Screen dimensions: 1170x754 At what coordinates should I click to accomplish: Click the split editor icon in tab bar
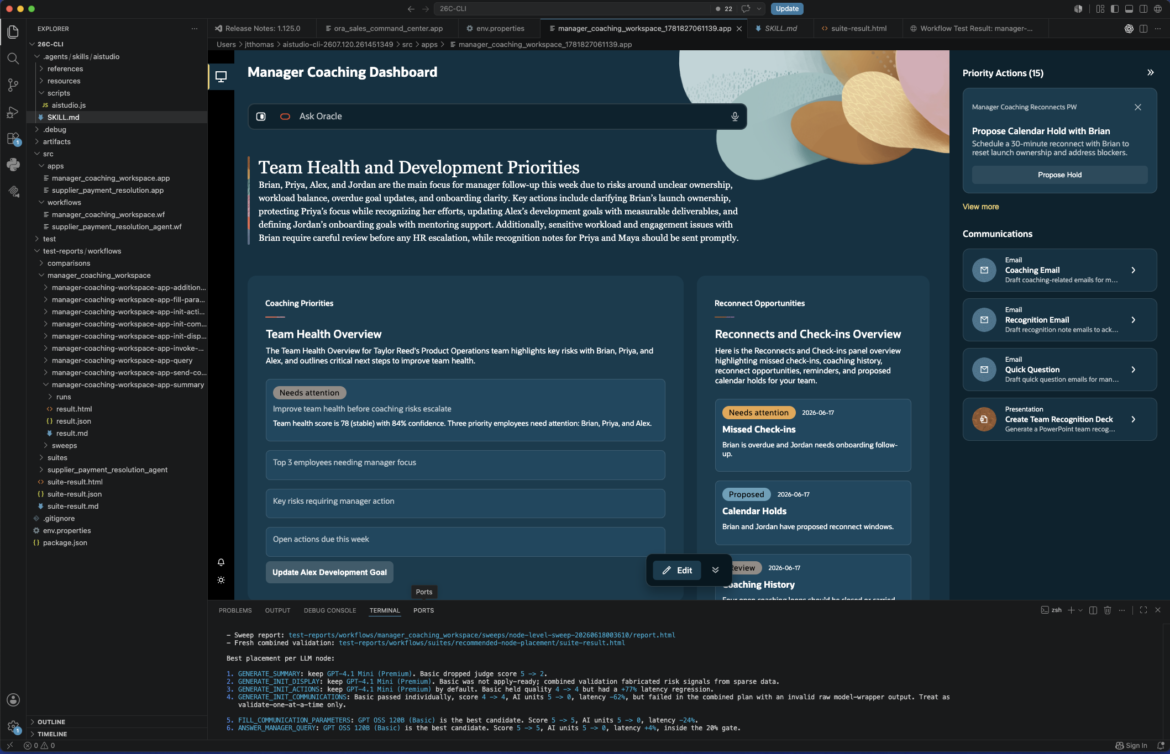click(x=1143, y=28)
